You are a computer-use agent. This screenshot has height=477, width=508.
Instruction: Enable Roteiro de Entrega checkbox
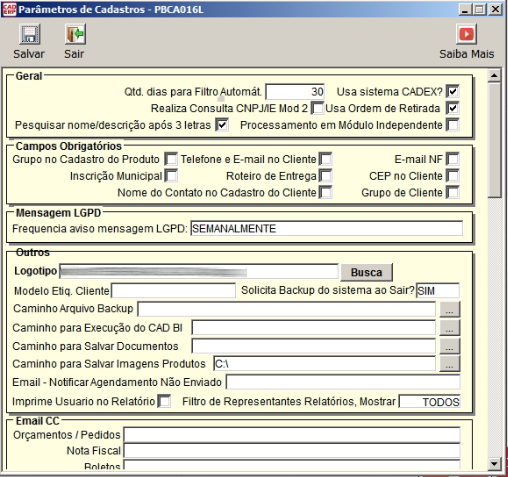(326, 176)
